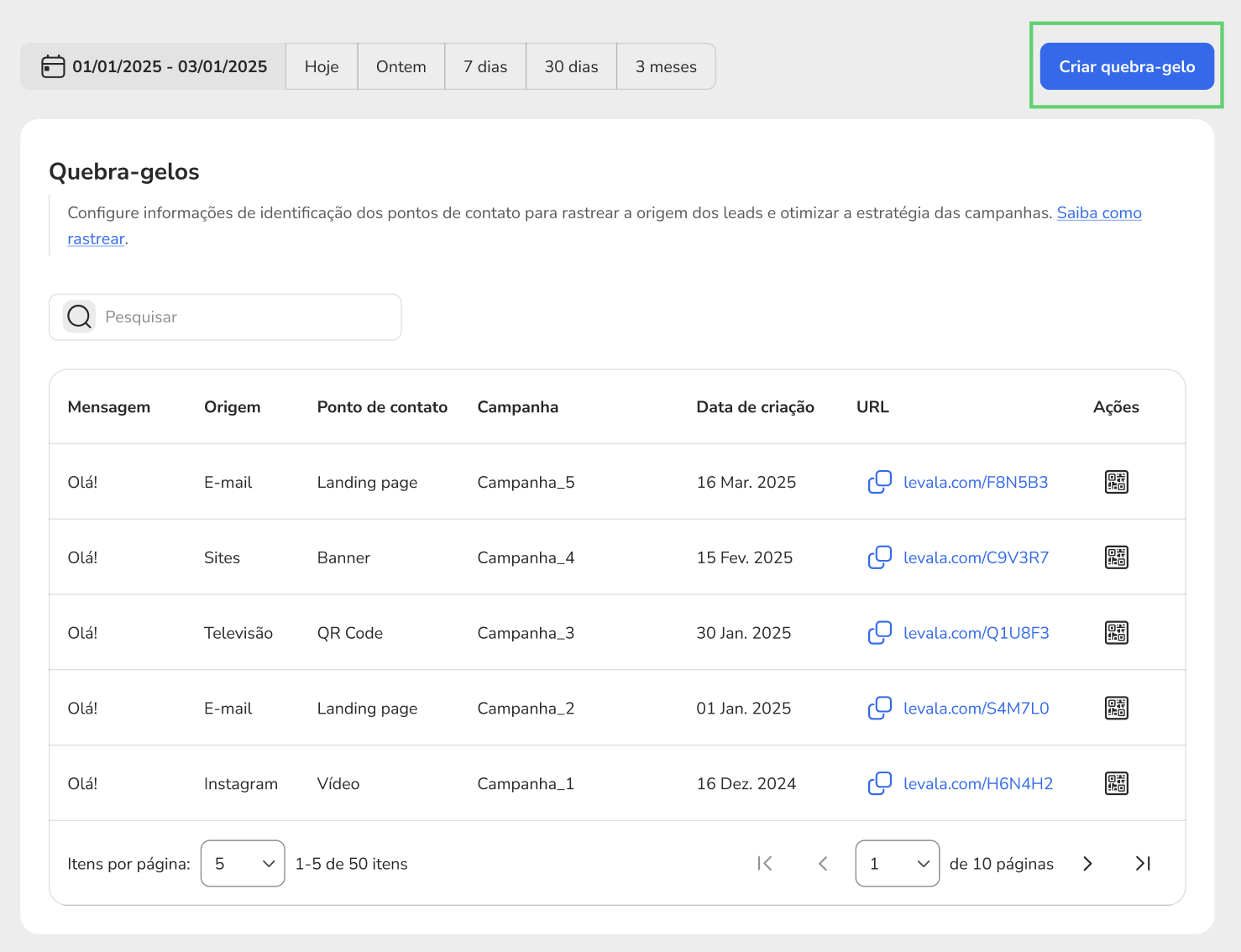Select the Campanha_5 cell
This screenshot has width=1241, height=952.
(526, 483)
